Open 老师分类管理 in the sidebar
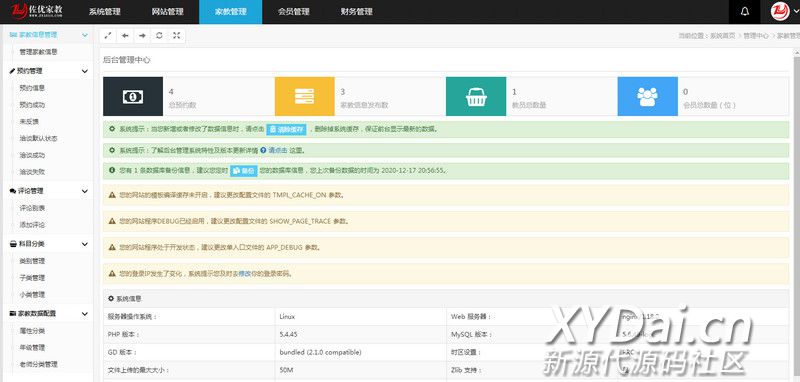The height and width of the screenshot is (382, 800). coord(38,365)
